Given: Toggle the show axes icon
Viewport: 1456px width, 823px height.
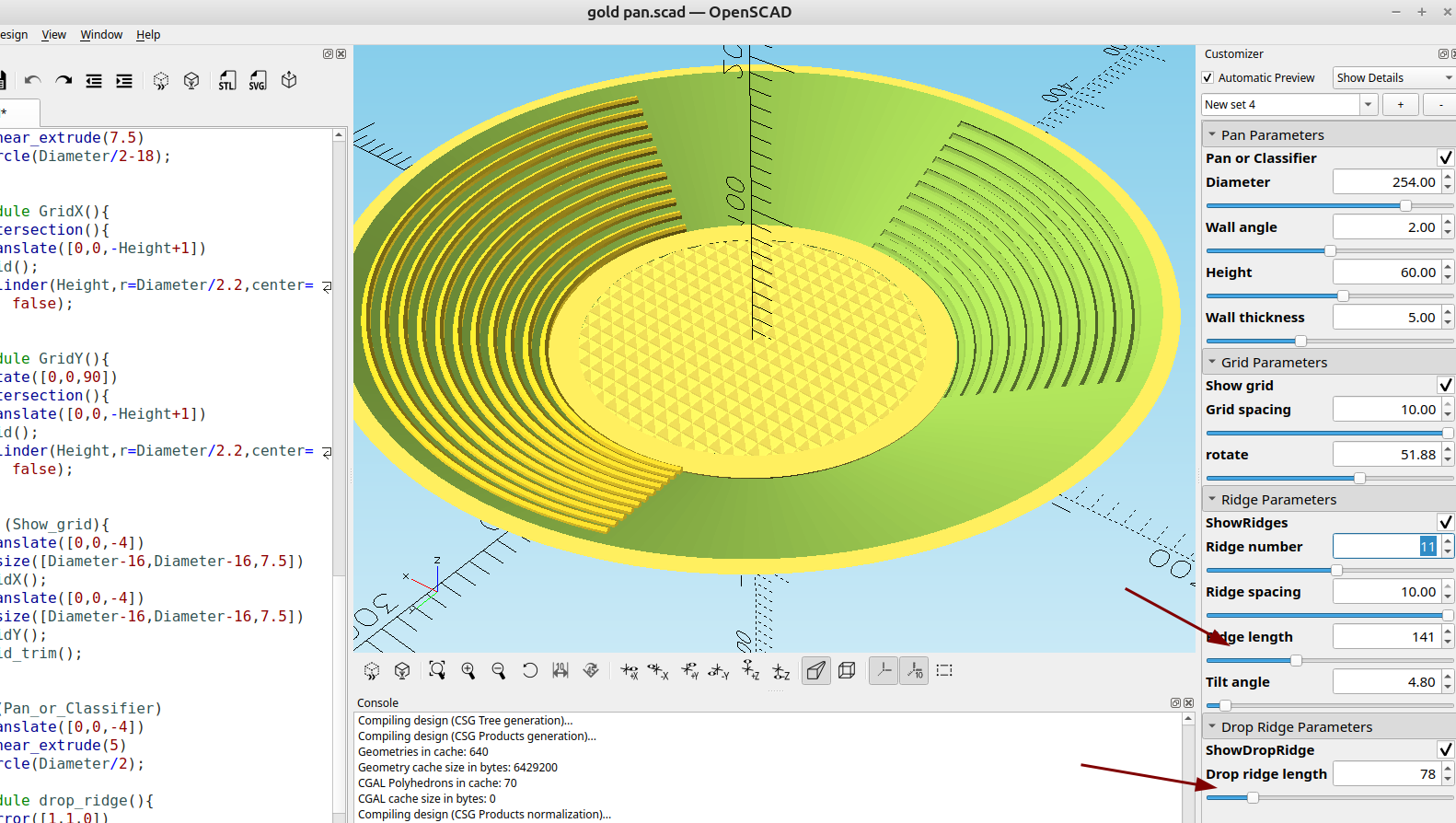Looking at the screenshot, I should coord(884,670).
